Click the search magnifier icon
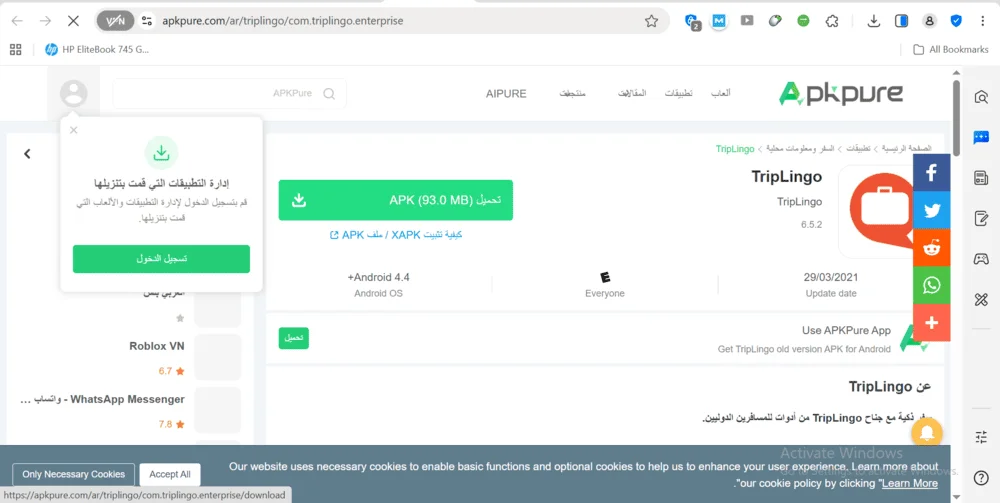The image size is (1000, 503). coord(329,94)
